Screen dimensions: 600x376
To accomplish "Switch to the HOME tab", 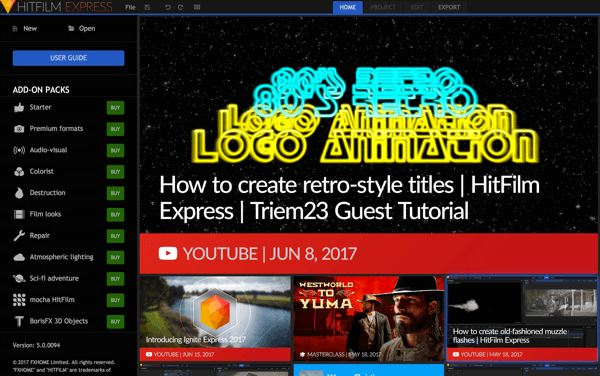I will tap(347, 7).
